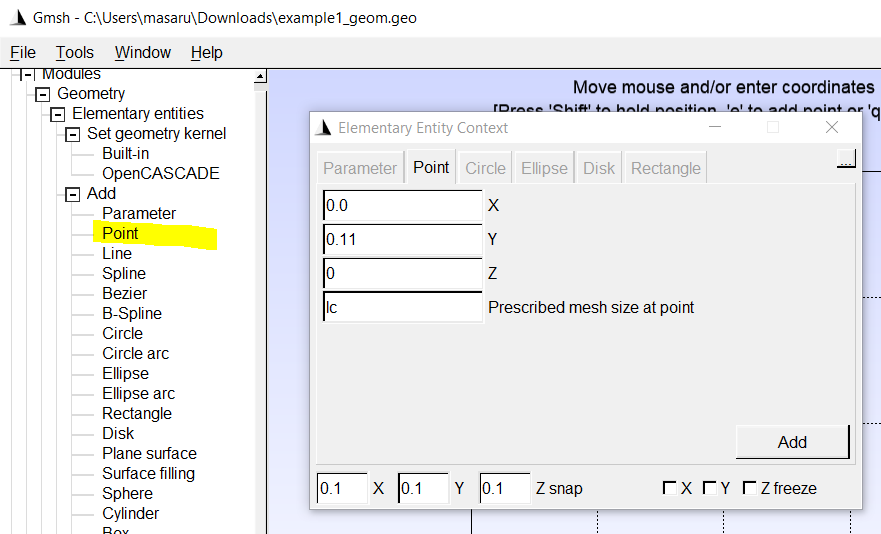Select Bezier in the Add tree

tap(124, 293)
